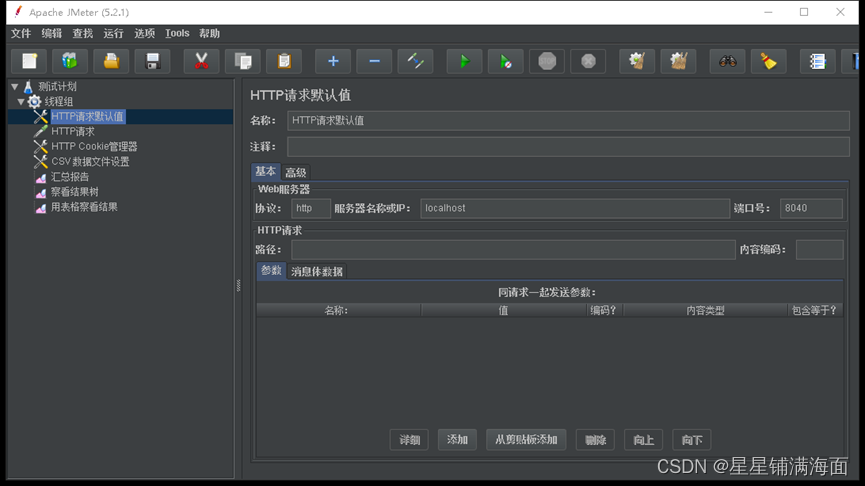Click the 协议 field containing http
The height and width of the screenshot is (486, 865).
[x=311, y=209]
